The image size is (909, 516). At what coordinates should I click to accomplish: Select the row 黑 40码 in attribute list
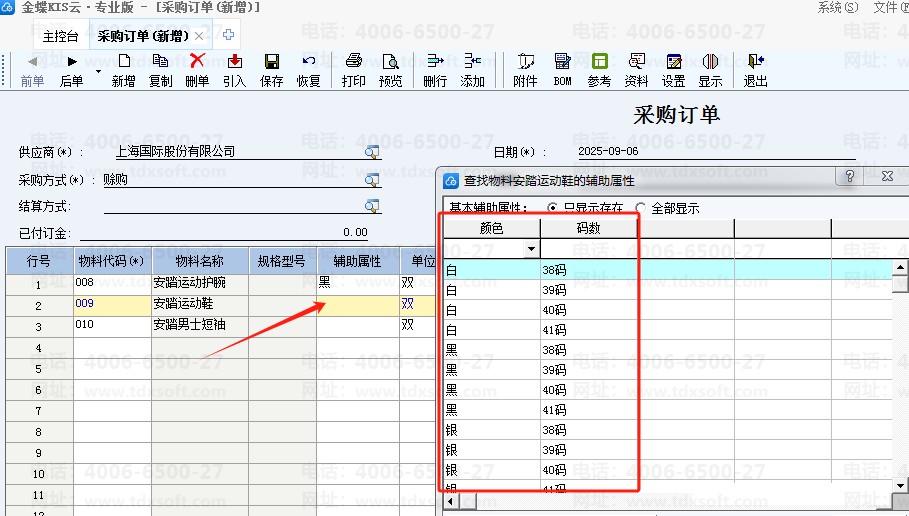[x=538, y=390]
